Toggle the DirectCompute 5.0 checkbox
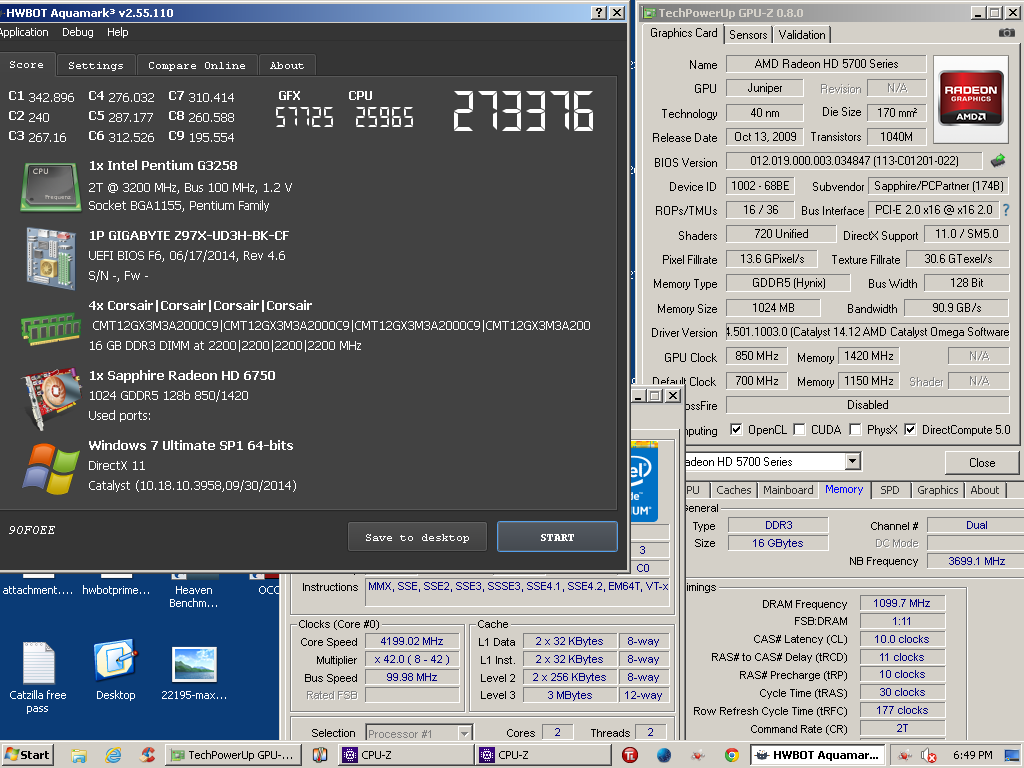This screenshot has width=1024, height=768. point(910,429)
